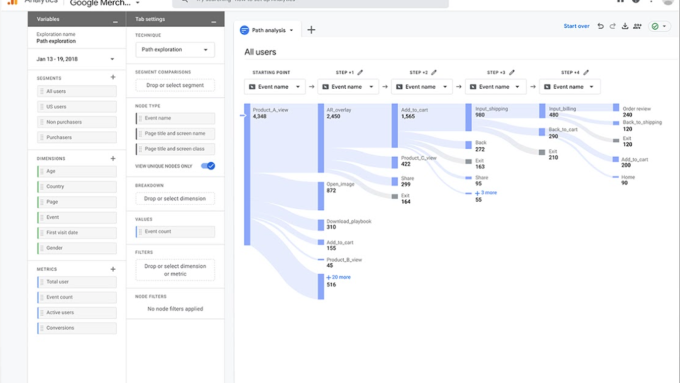Select Page title and screen name node type
The height and width of the screenshot is (383, 680).
(x=175, y=134)
